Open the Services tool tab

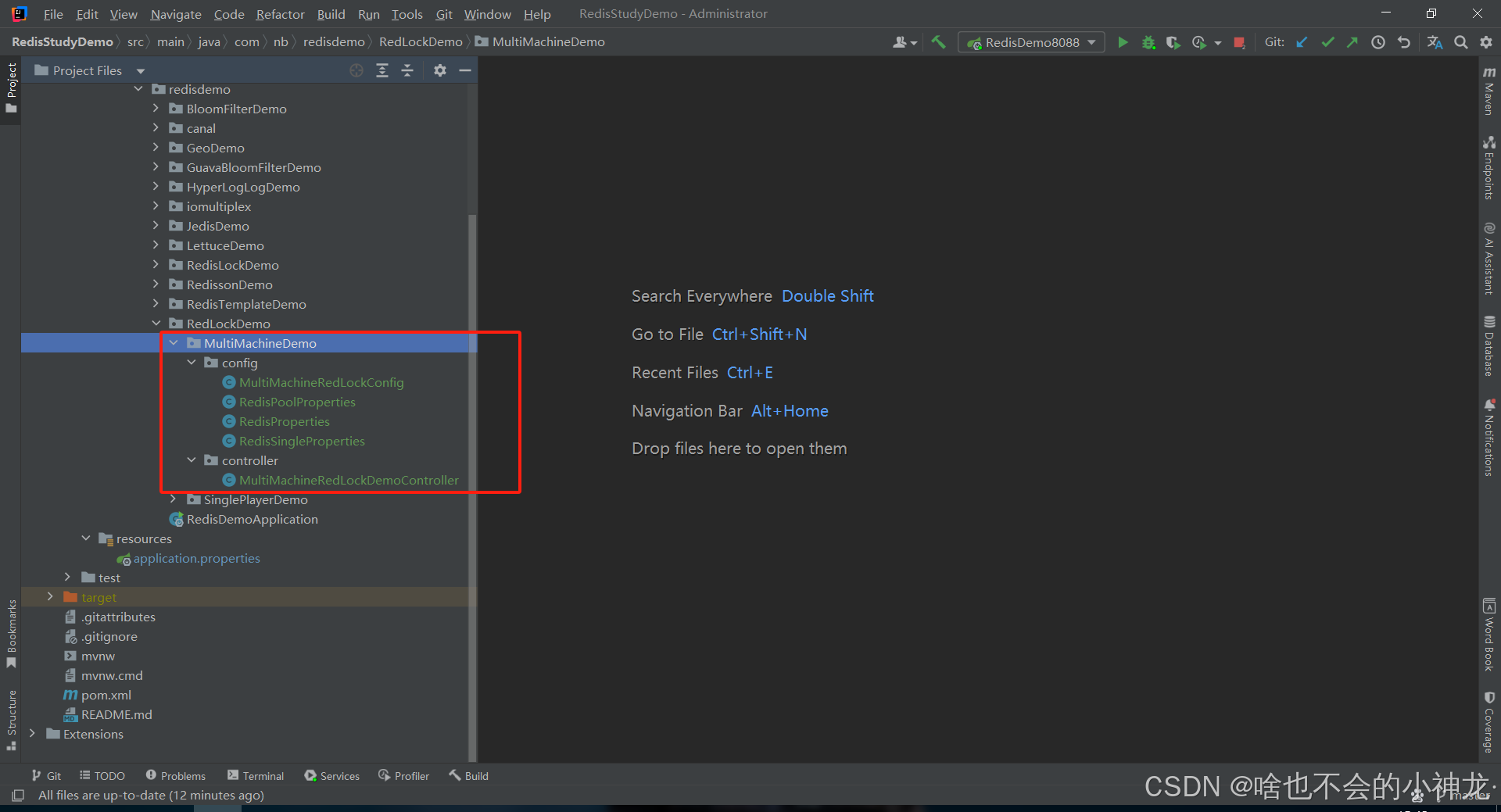click(332, 776)
